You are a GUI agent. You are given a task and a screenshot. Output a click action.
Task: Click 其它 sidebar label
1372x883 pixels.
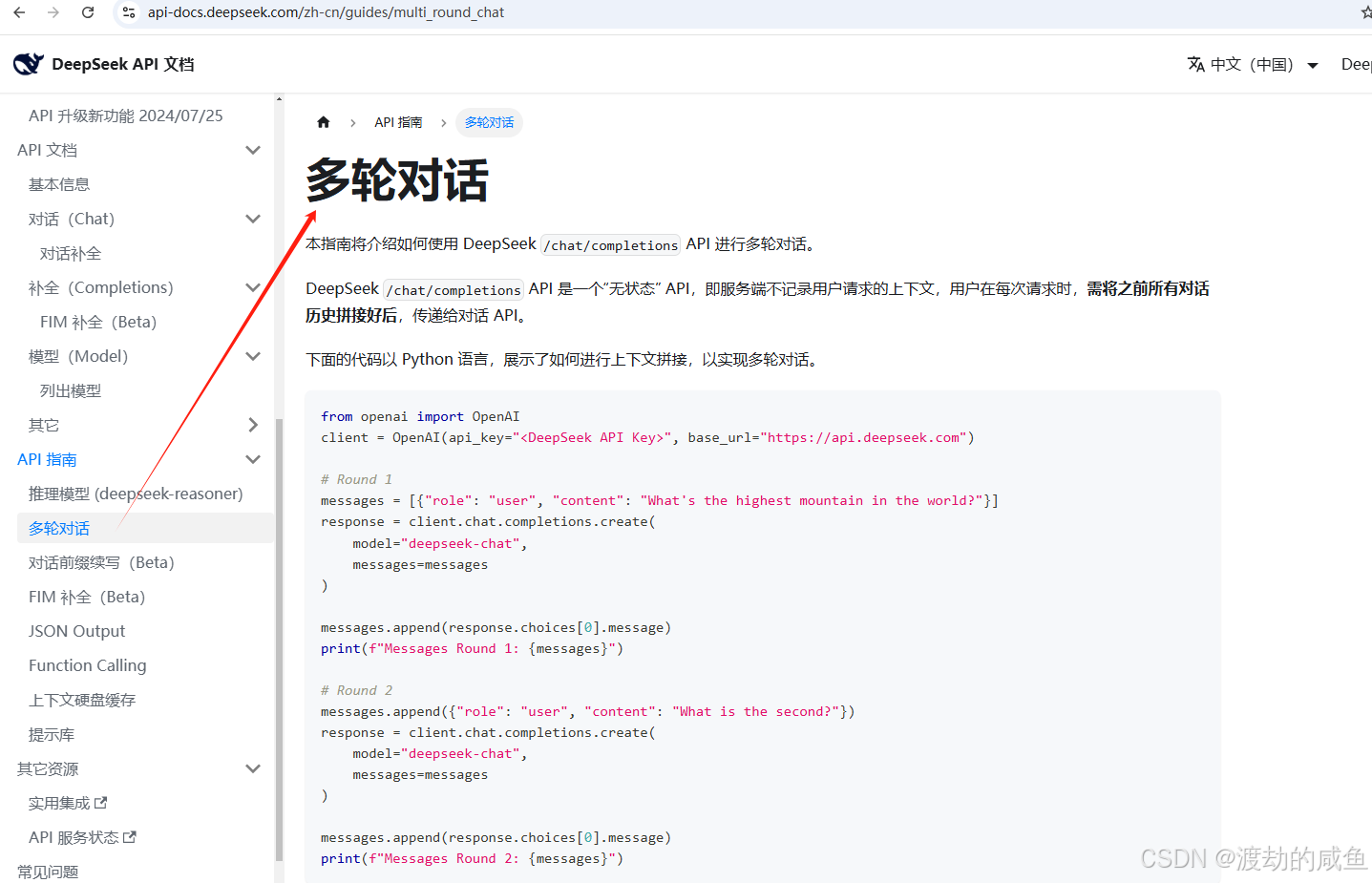pos(44,425)
